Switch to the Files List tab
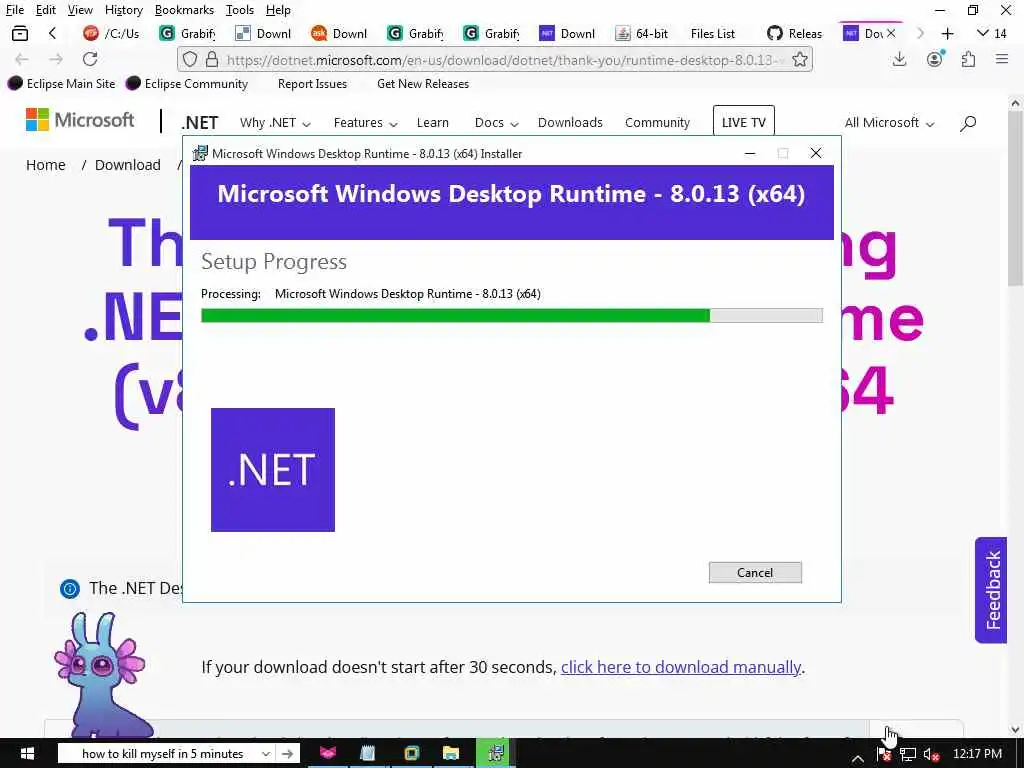1024x768 pixels. click(x=712, y=33)
